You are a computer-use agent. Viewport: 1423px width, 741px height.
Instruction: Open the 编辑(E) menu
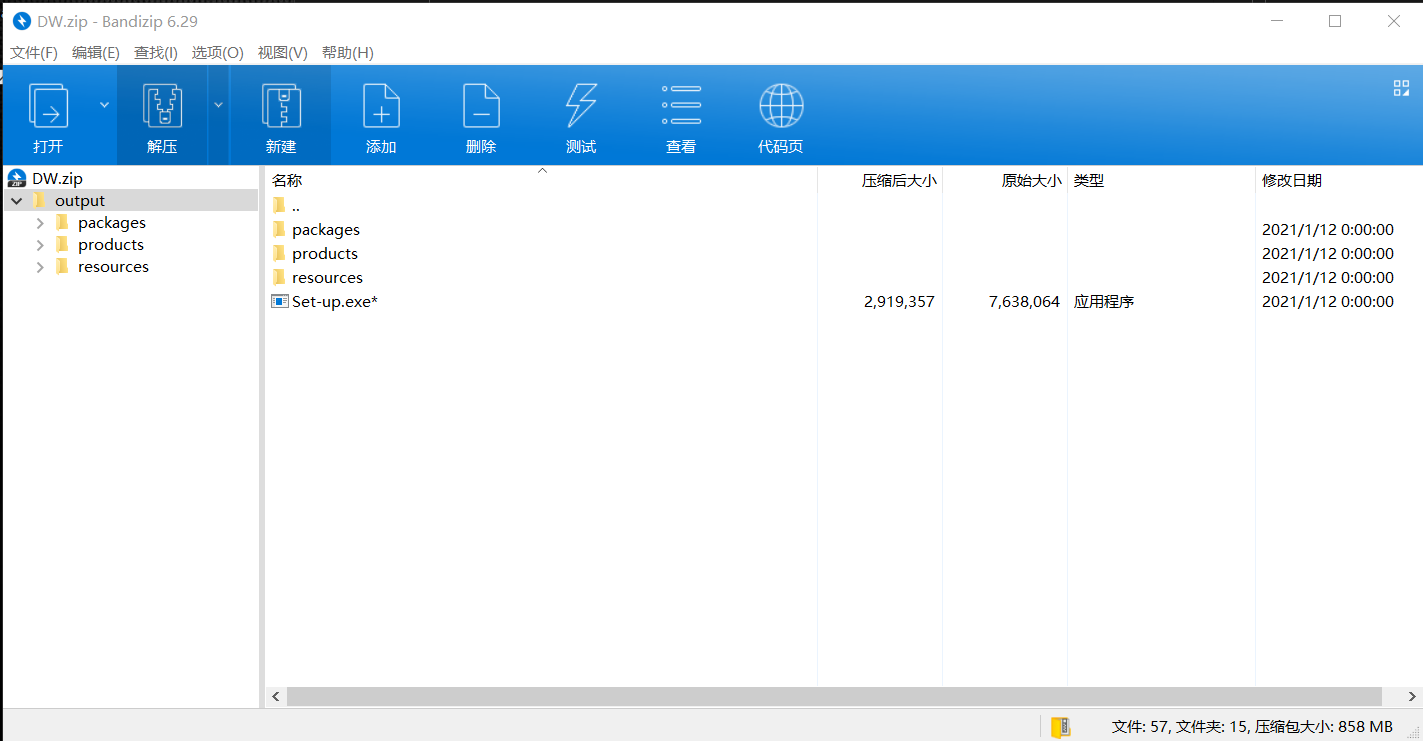tap(96, 53)
